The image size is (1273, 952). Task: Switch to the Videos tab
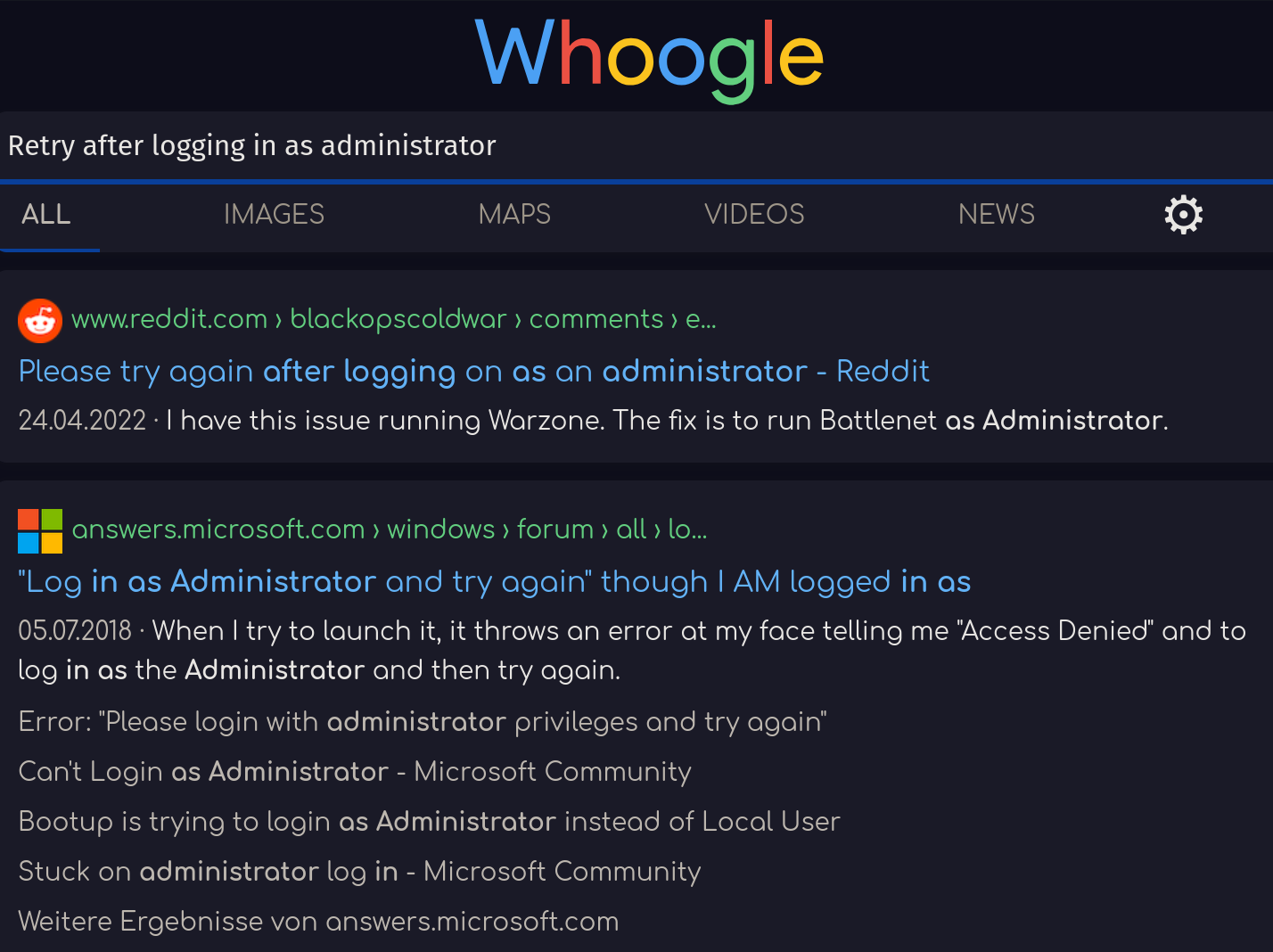[754, 215]
